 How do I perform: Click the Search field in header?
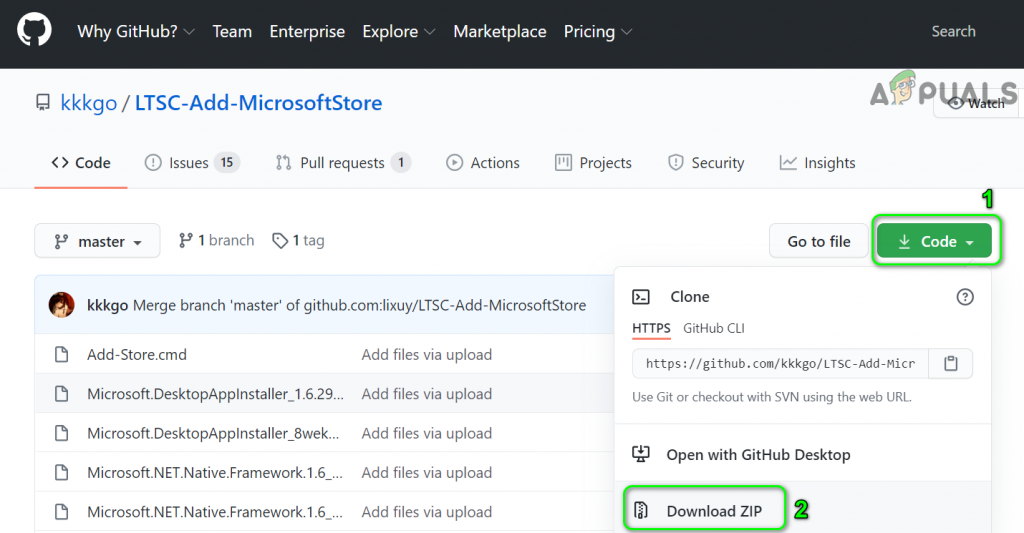[x=952, y=32]
